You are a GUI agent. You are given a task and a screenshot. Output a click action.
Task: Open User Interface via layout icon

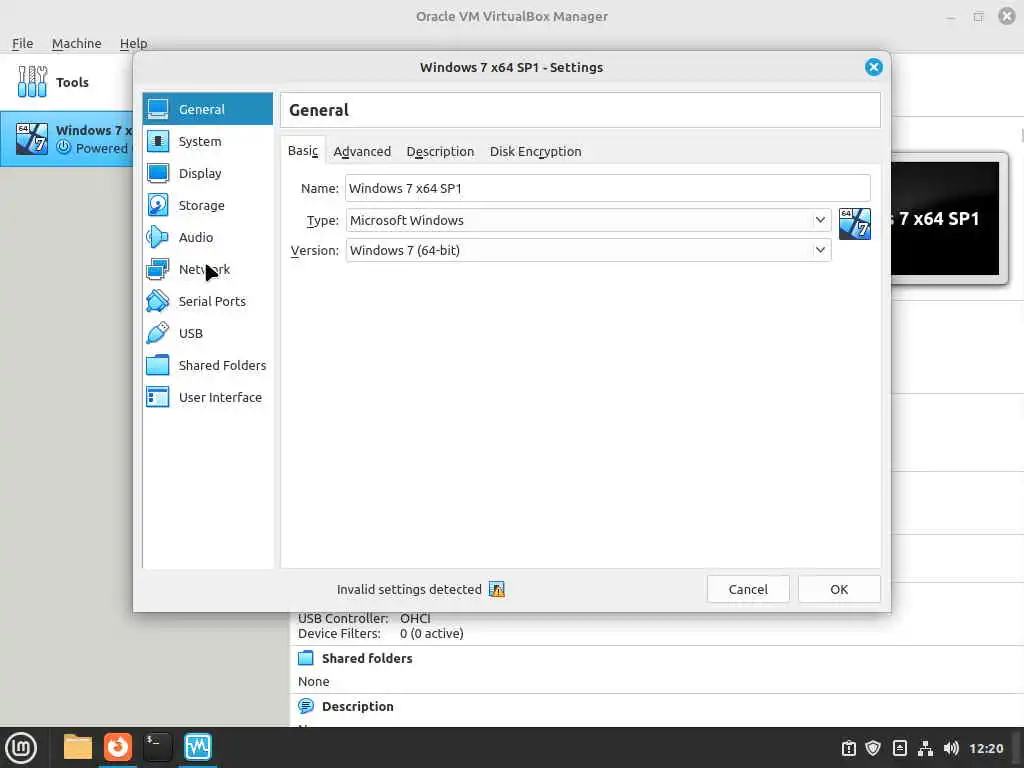(x=157, y=397)
